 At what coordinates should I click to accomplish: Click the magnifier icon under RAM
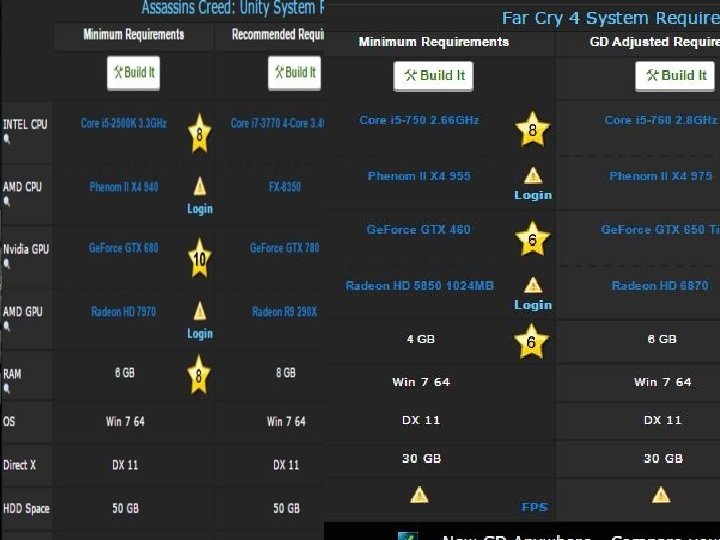tap(6, 388)
